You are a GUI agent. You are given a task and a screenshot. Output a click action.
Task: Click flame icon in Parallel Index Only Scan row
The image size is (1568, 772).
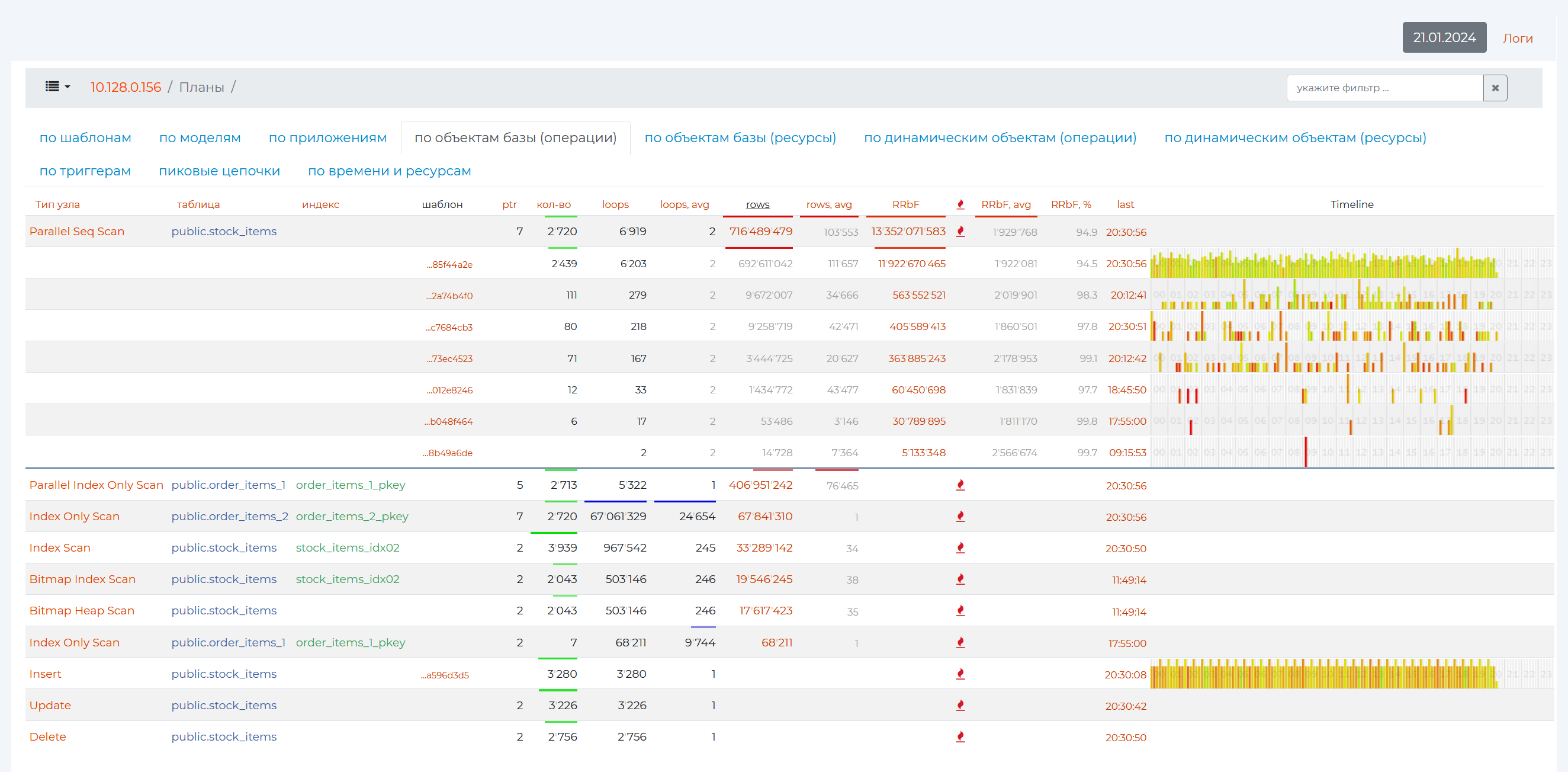(960, 485)
